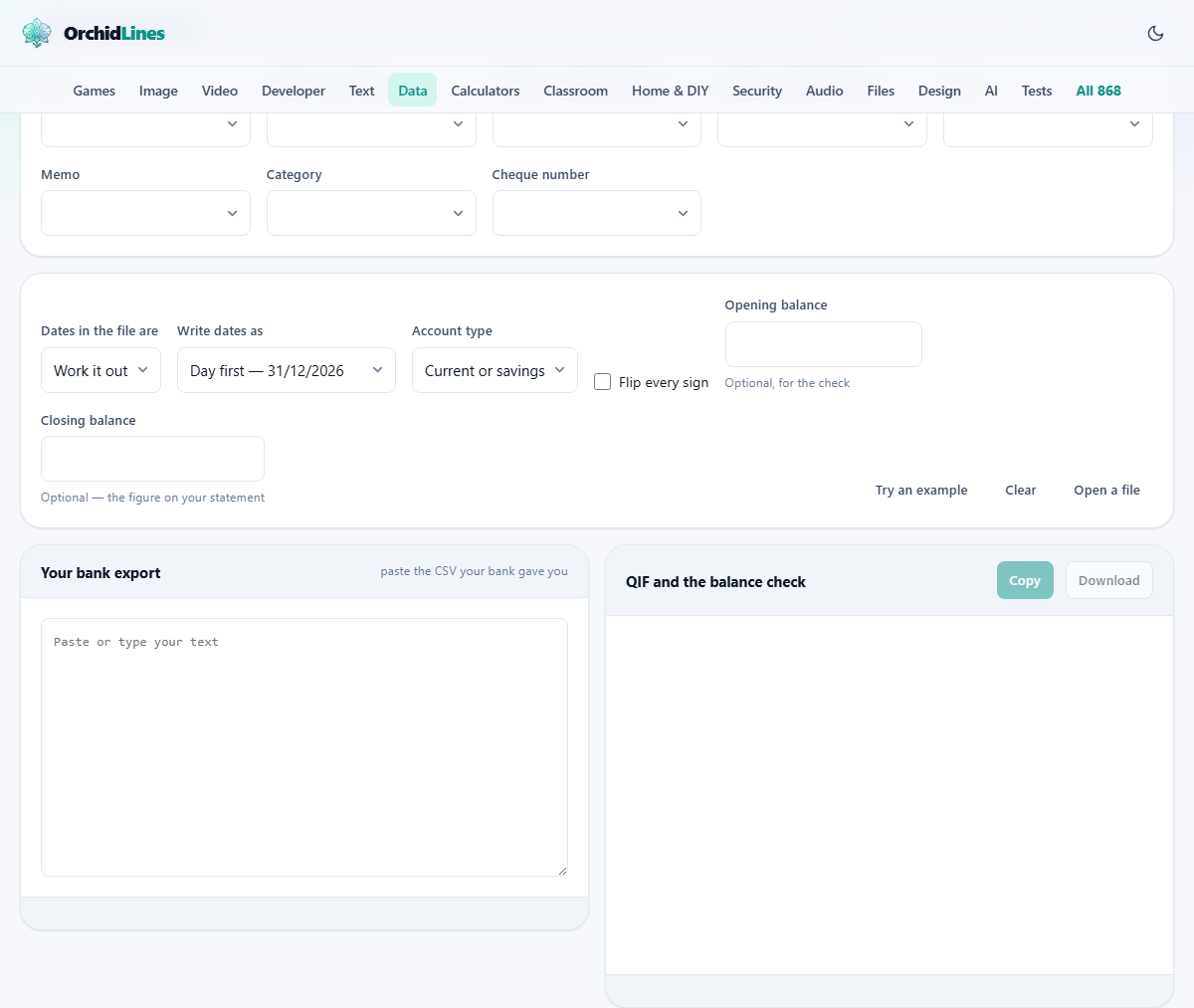This screenshot has width=1194, height=1008.
Task: Click the Open a file button
Action: pyautogui.click(x=1107, y=490)
